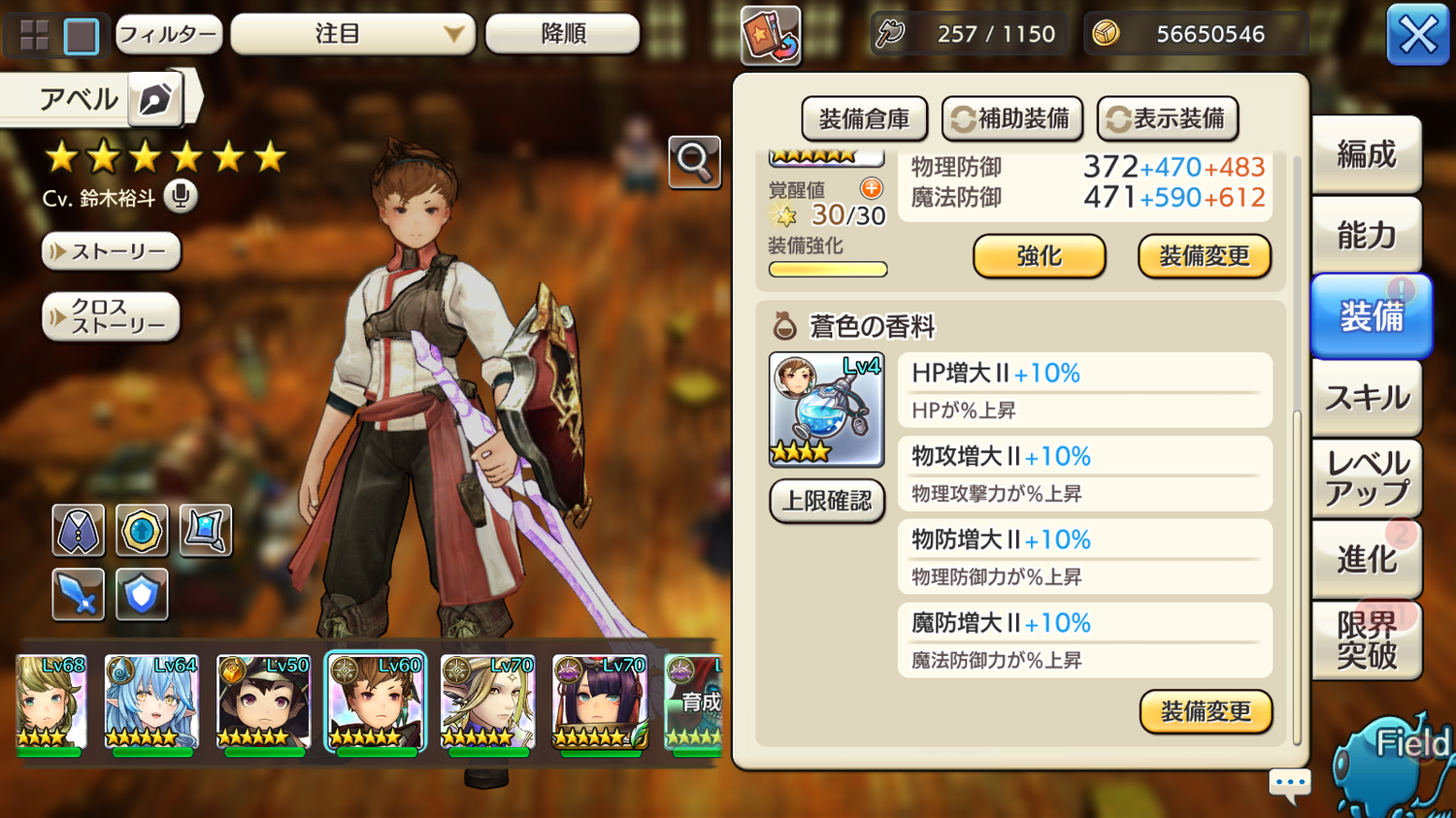This screenshot has height=818, width=1456.
Task: Switch to the スキル tab
Action: click(1367, 398)
